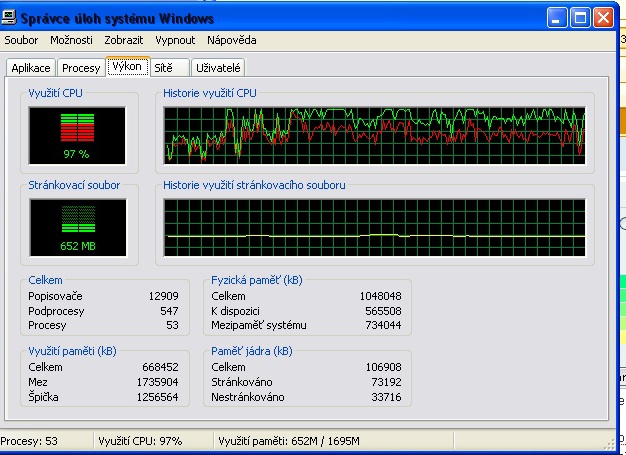Image resolution: width=626 pixels, height=455 pixels.
Task: Click the Historie využití CPU label
Action: tap(210, 93)
